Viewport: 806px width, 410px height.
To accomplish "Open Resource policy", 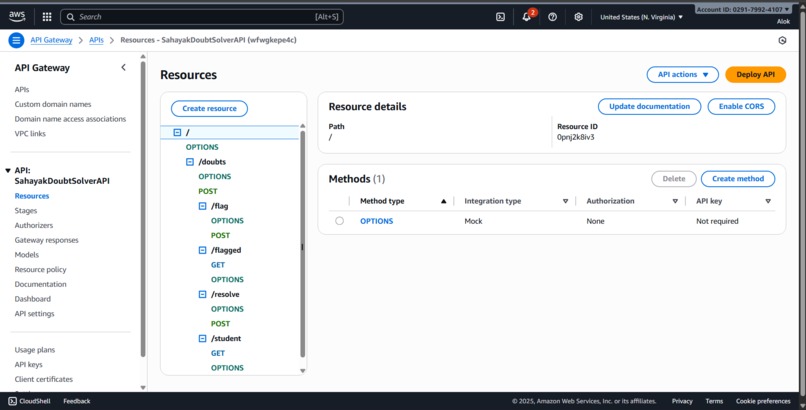I will click(x=41, y=270).
